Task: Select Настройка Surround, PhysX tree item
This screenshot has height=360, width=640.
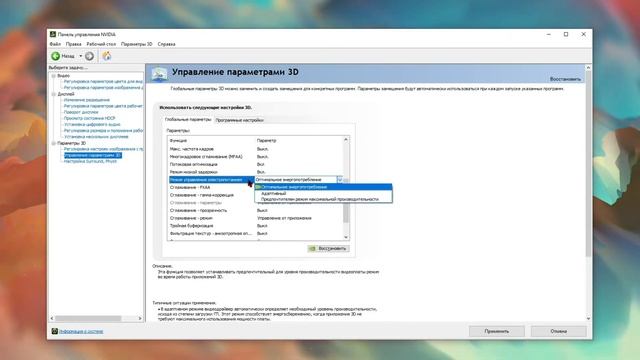Action: [90, 161]
